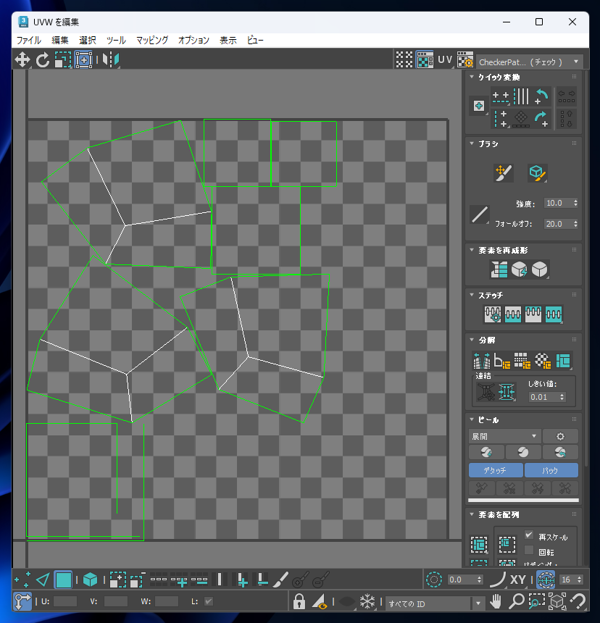Image resolution: width=600 pixels, height=623 pixels.
Task: Click the Mirror tool icon
Action: [x=111, y=60]
